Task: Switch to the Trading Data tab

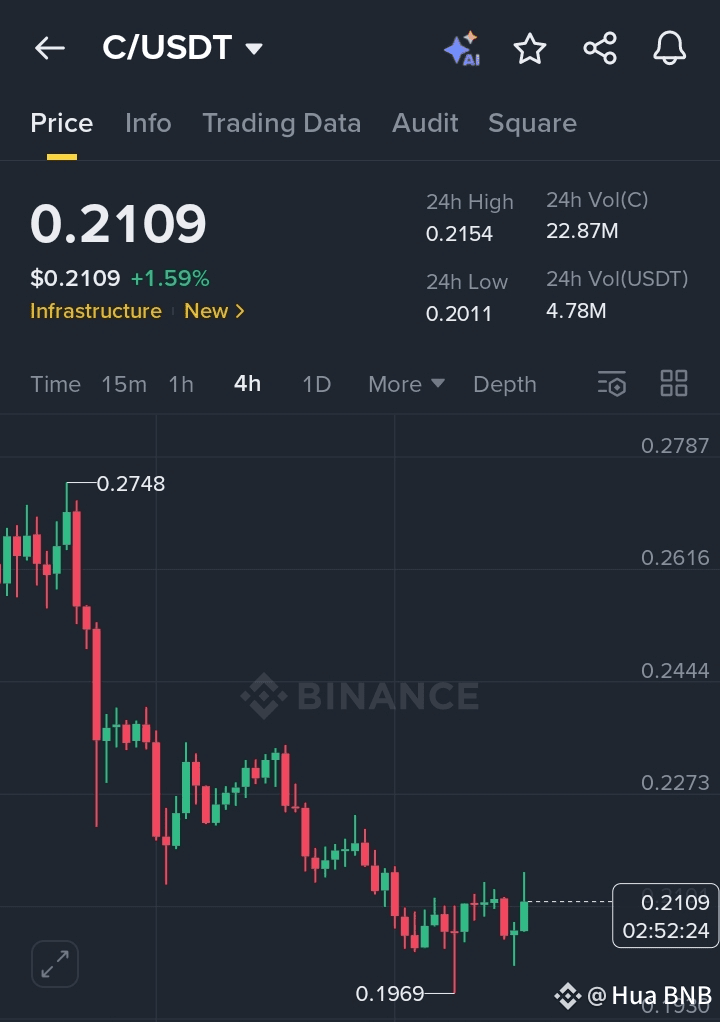Action: point(281,123)
